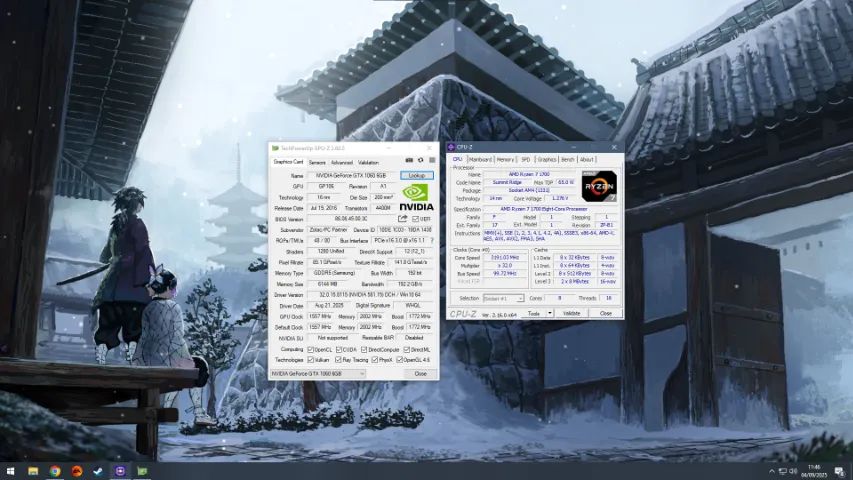Click the Ryzen 7 logo in CPU-Z
Screen dimensions: 853x480
(x=599, y=186)
